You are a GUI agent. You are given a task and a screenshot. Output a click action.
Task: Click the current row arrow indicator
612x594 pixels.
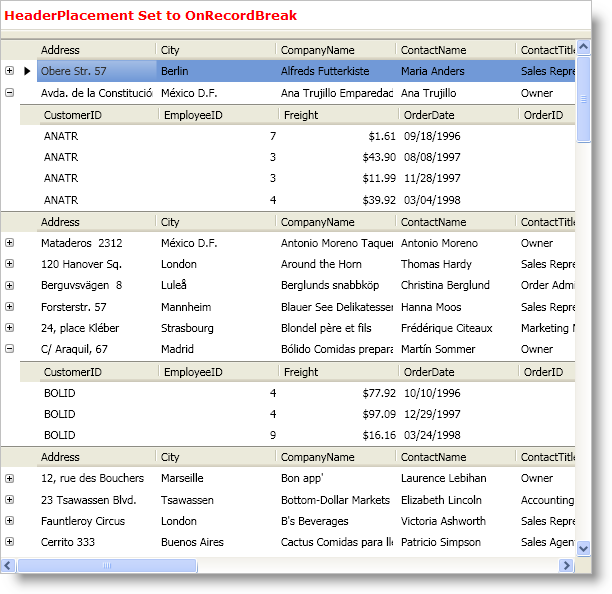[27, 71]
